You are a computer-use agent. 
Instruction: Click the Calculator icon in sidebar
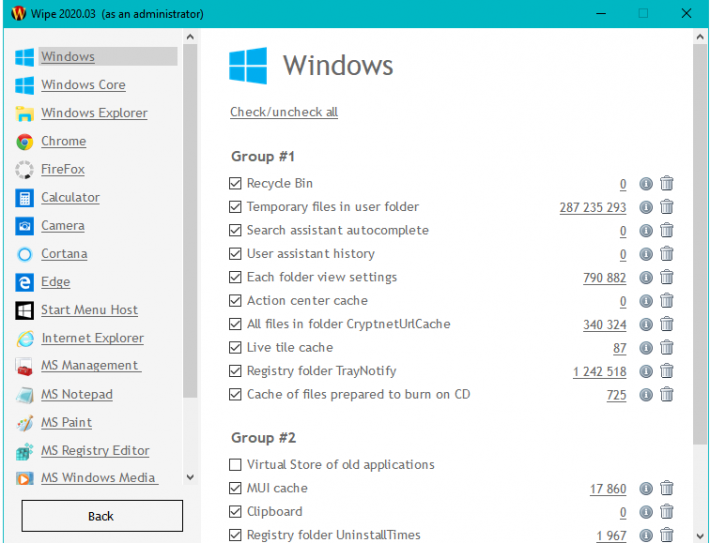click(24, 198)
